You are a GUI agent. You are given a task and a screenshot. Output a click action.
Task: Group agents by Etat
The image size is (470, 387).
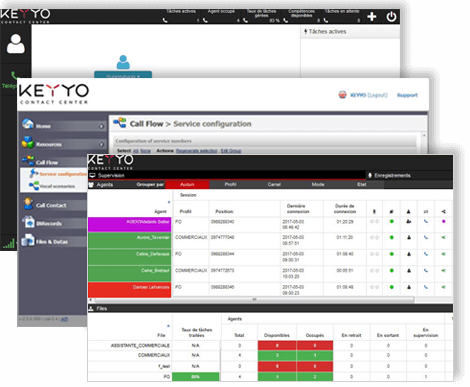point(362,184)
